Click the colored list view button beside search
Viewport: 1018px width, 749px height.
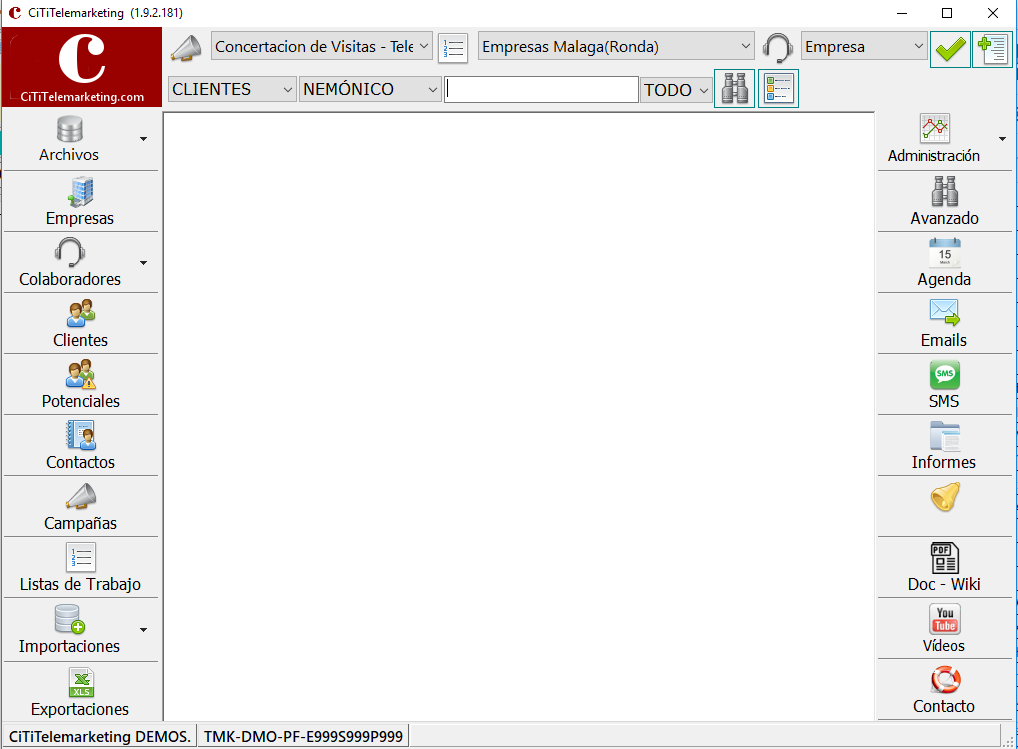click(778, 88)
